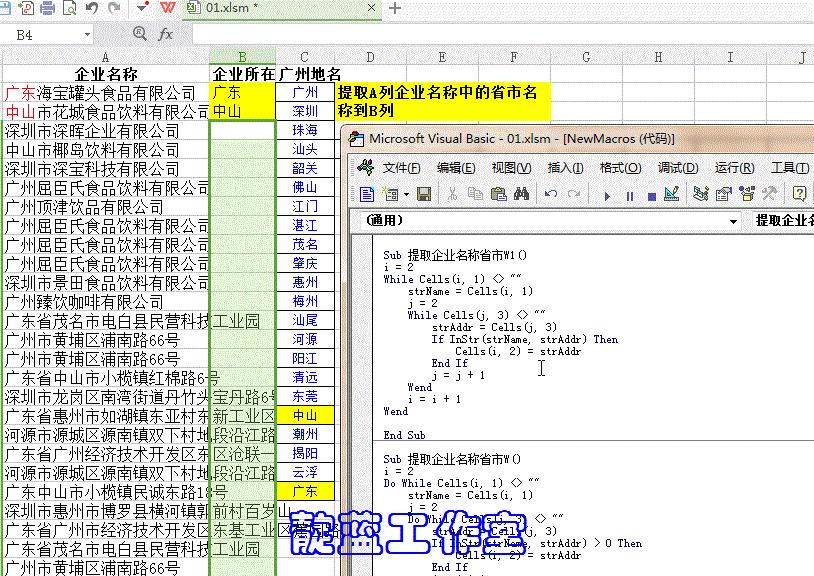The width and height of the screenshot is (814, 576).
Task: Select cell containing 广州 in column C
Action: 307,90
